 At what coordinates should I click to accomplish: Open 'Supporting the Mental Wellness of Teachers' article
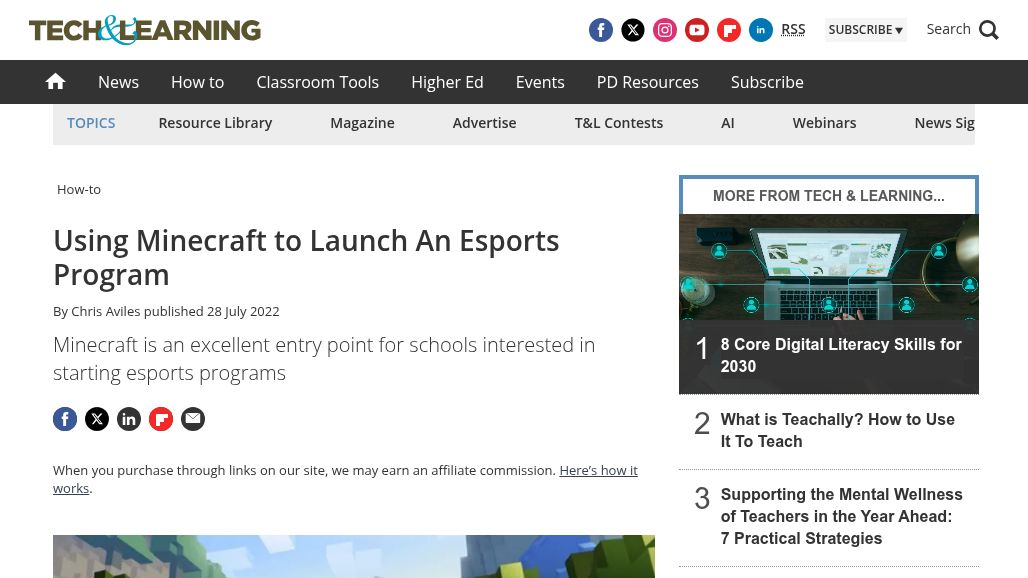pos(841,516)
